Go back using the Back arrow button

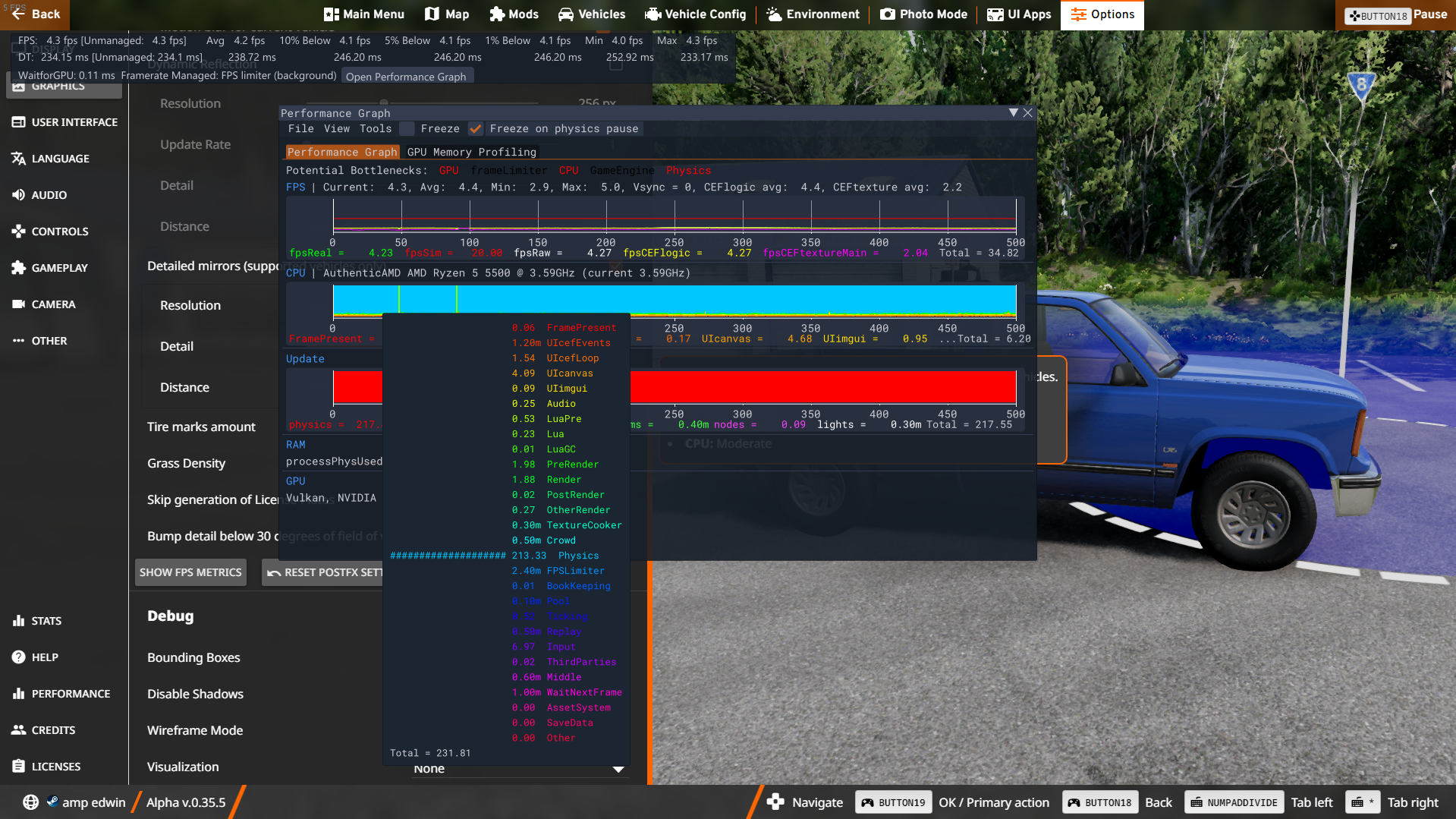click(x=35, y=14)
